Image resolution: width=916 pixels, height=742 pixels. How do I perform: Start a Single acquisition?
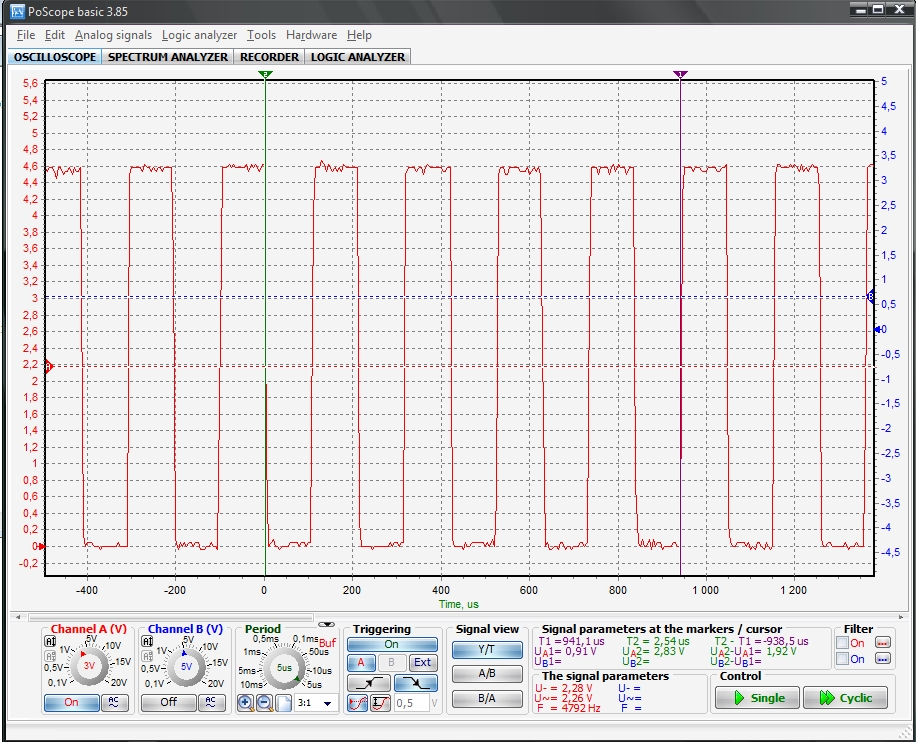click(x=756, y=698)
